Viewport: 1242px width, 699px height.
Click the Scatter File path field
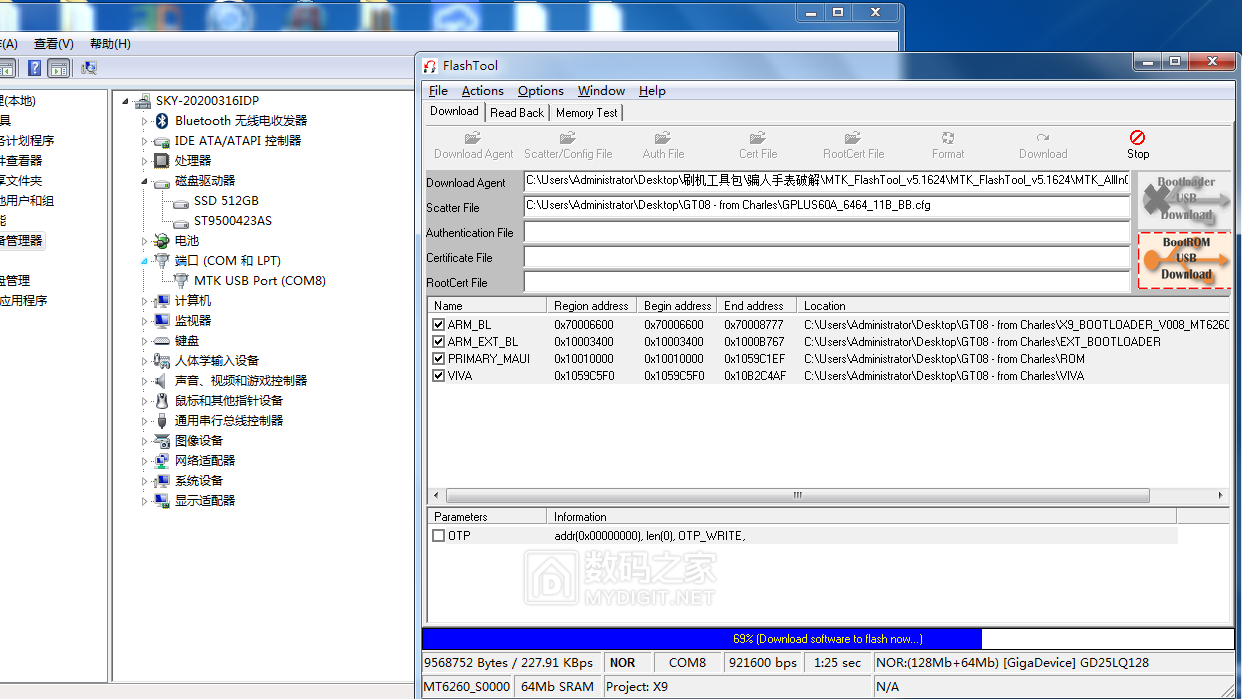coord(826,206)
